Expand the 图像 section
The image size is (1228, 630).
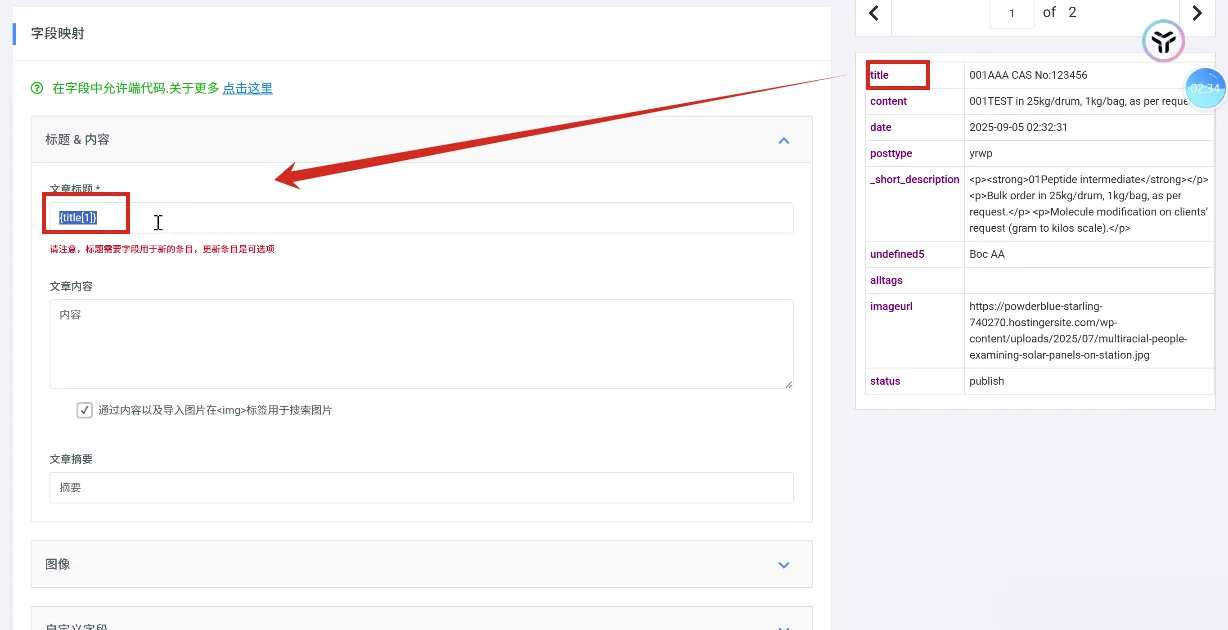pos(784,565)
